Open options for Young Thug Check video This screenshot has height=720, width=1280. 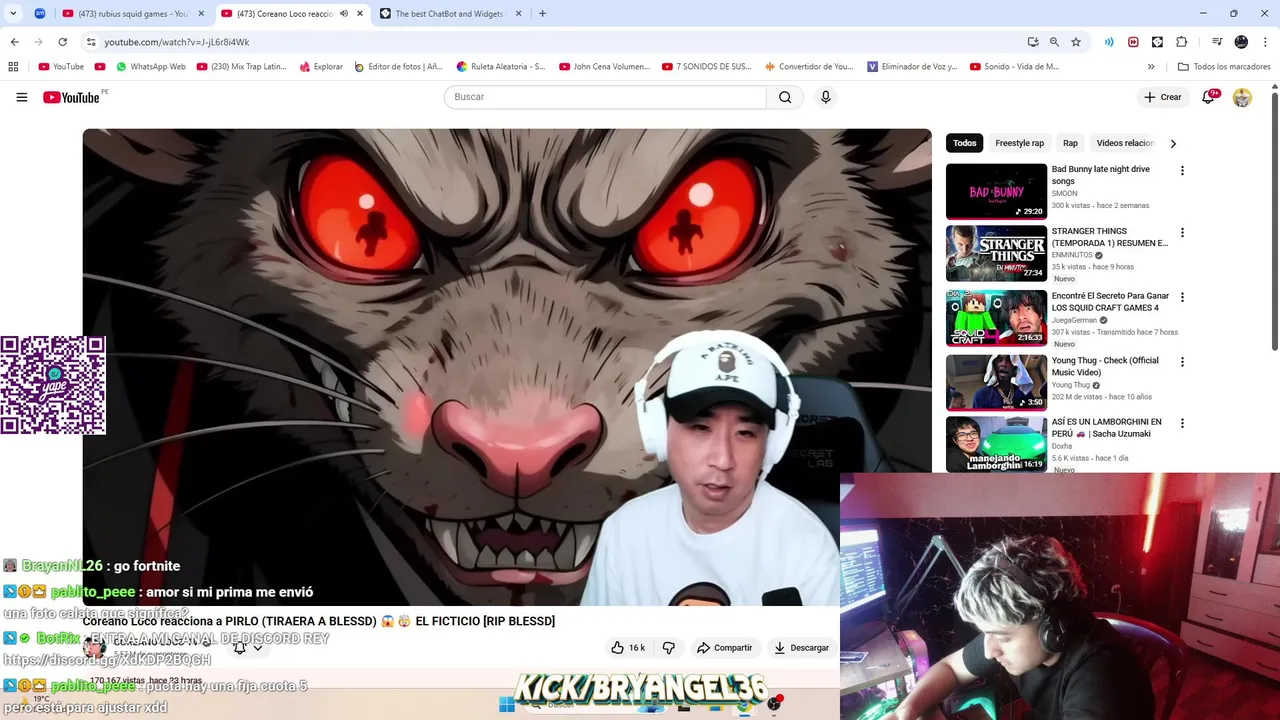[x=1182, y=362]
